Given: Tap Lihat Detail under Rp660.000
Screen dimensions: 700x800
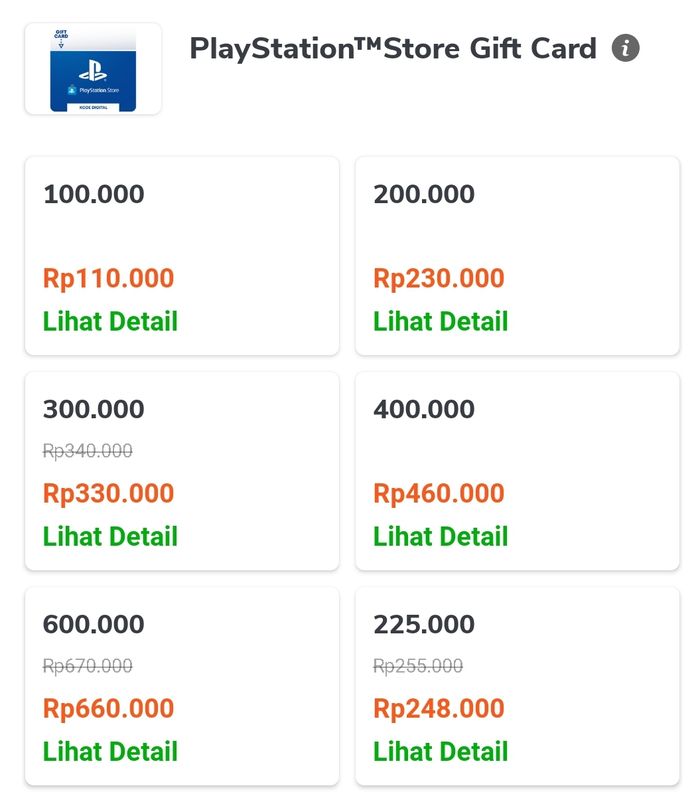Looking at the screenshot, I should (110, 752).
